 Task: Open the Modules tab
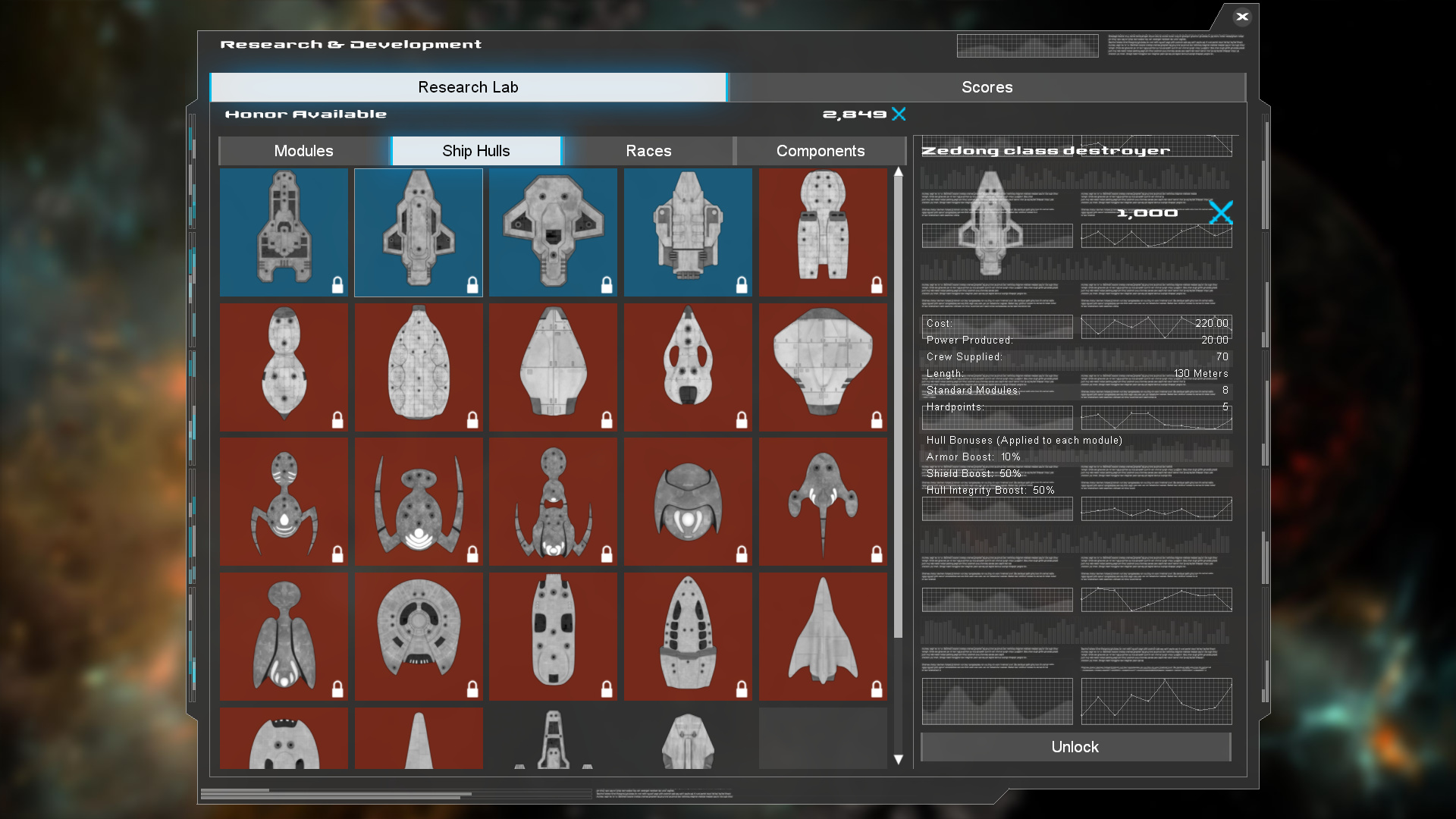click(303, 151)
